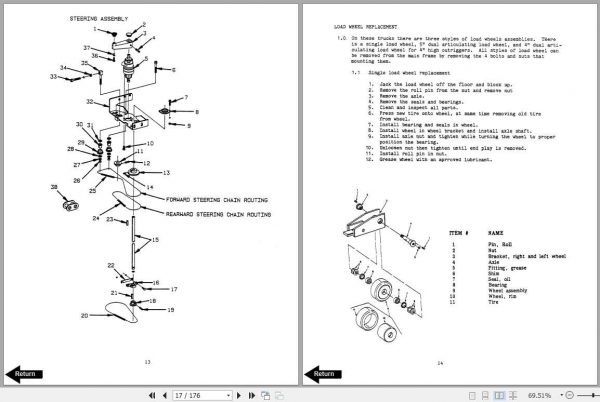Click part number 20 in steering diagram
Image resolution: width=600 pixels, height=402 pixels.
coord(85,316)
